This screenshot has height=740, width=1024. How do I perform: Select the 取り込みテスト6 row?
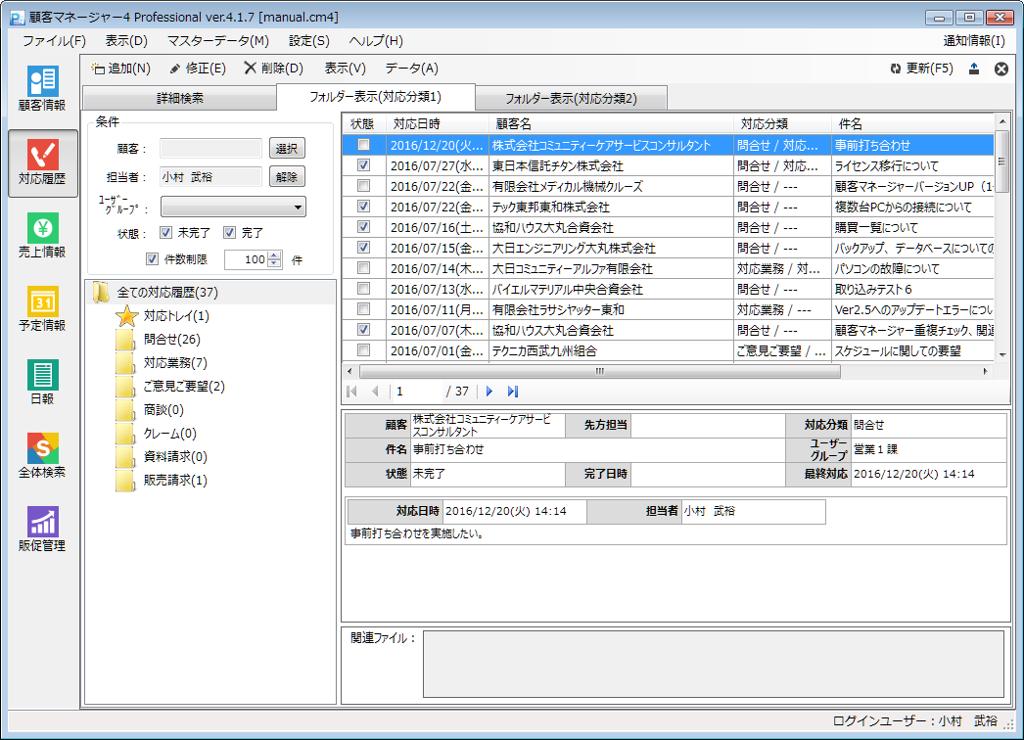click(668, 289)
